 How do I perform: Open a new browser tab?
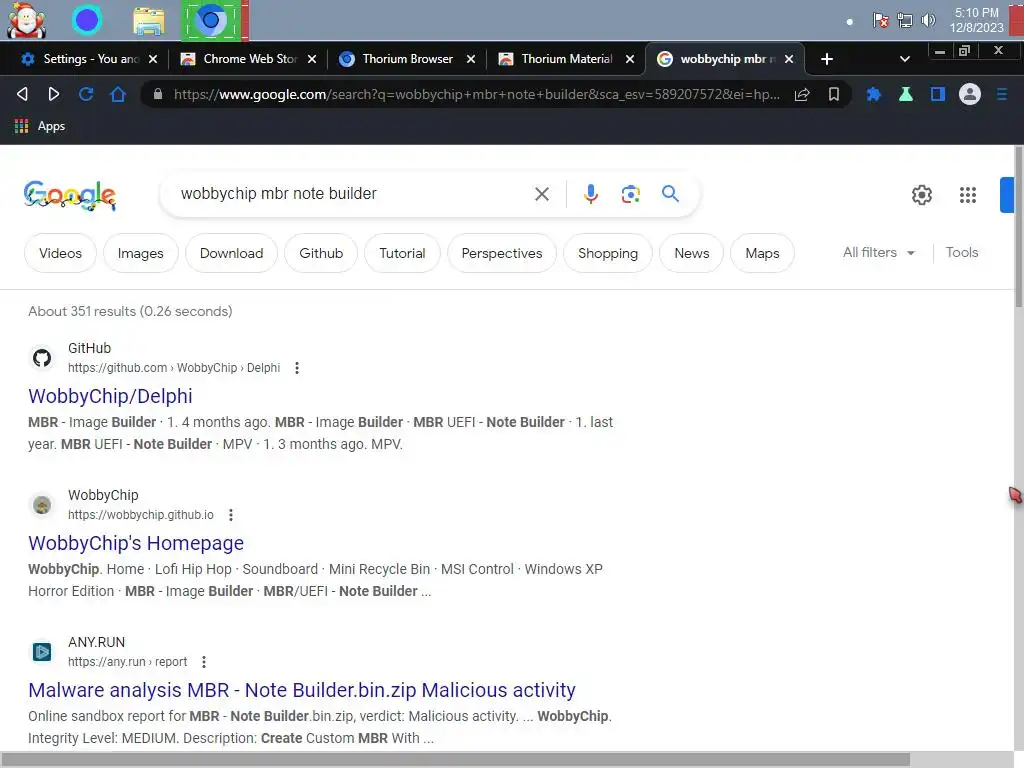827,59
